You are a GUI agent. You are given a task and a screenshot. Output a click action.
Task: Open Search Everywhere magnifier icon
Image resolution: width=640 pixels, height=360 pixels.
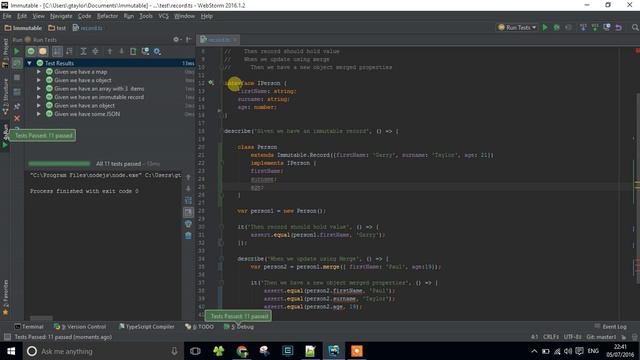tap(635, 27)
